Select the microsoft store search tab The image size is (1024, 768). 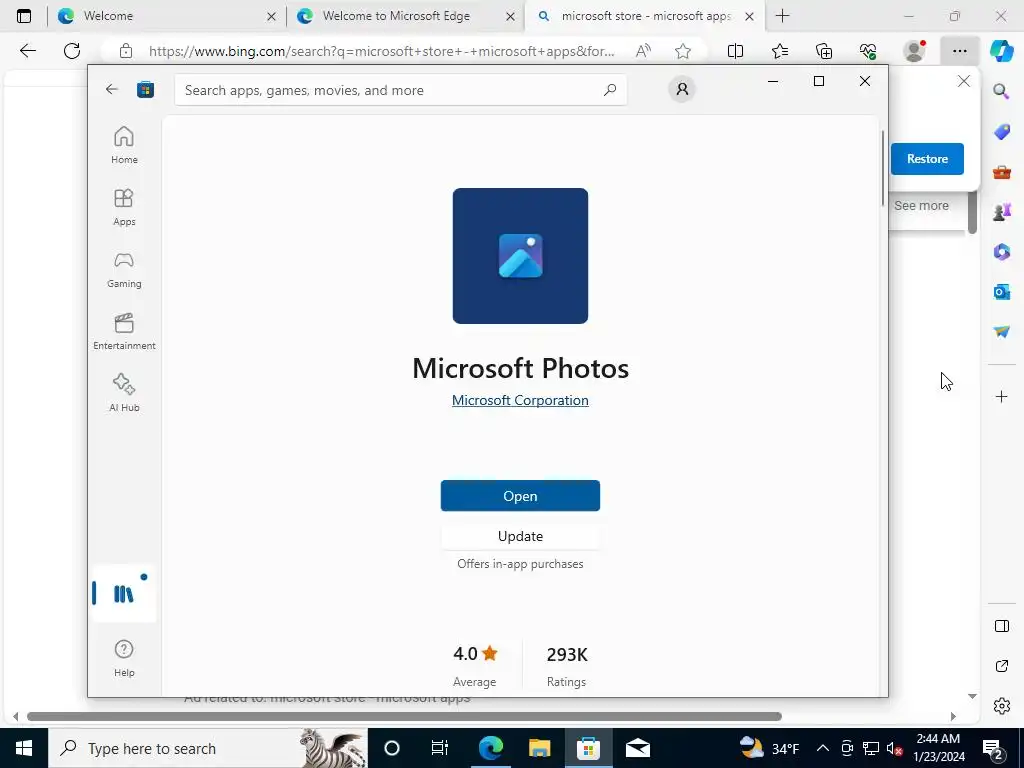point(646,16)
